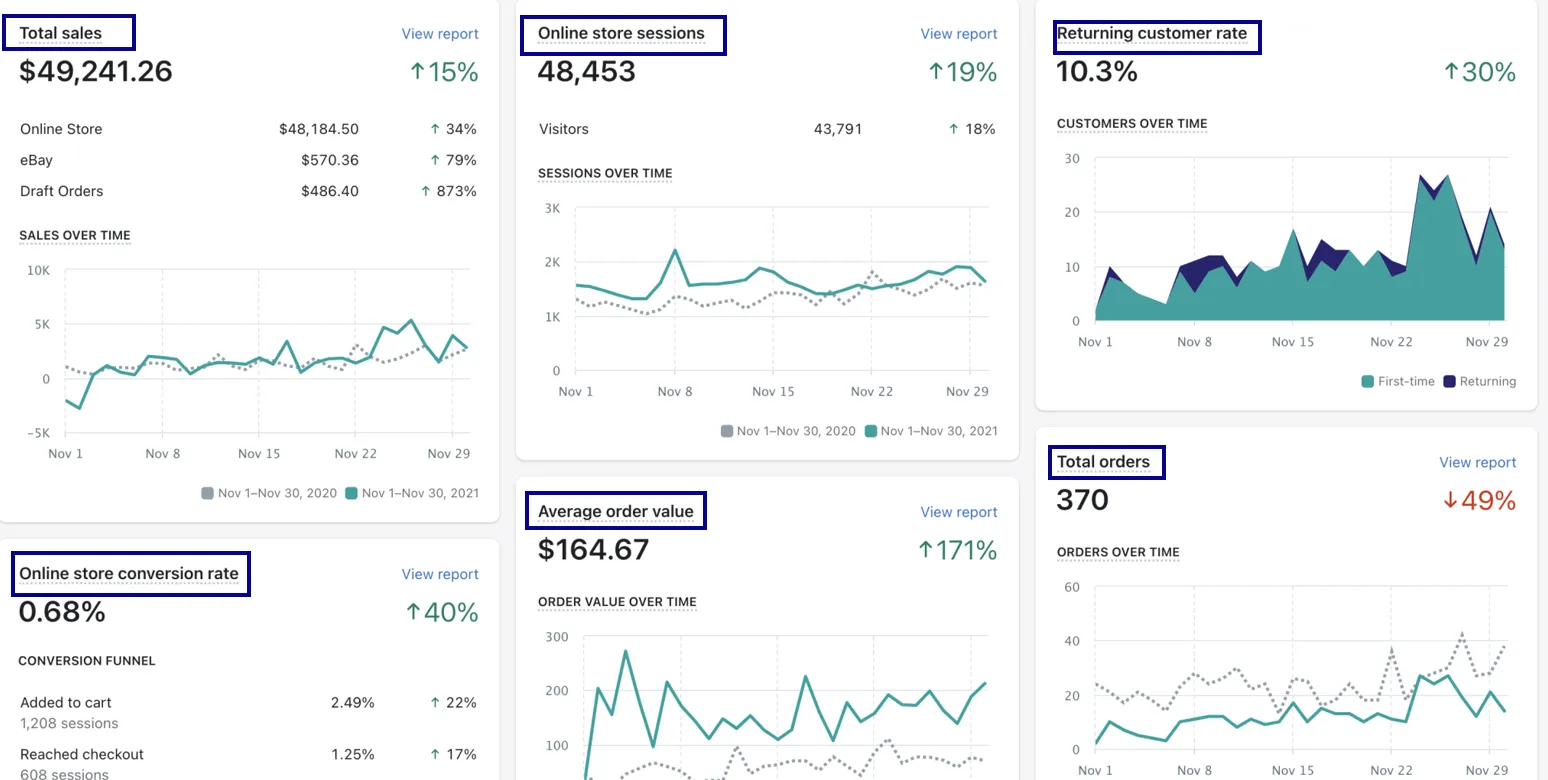Click the 15% total sales increase indicator
Image resolution: width=1548 pixels, height=780 pixels.
tap(444, 72)
